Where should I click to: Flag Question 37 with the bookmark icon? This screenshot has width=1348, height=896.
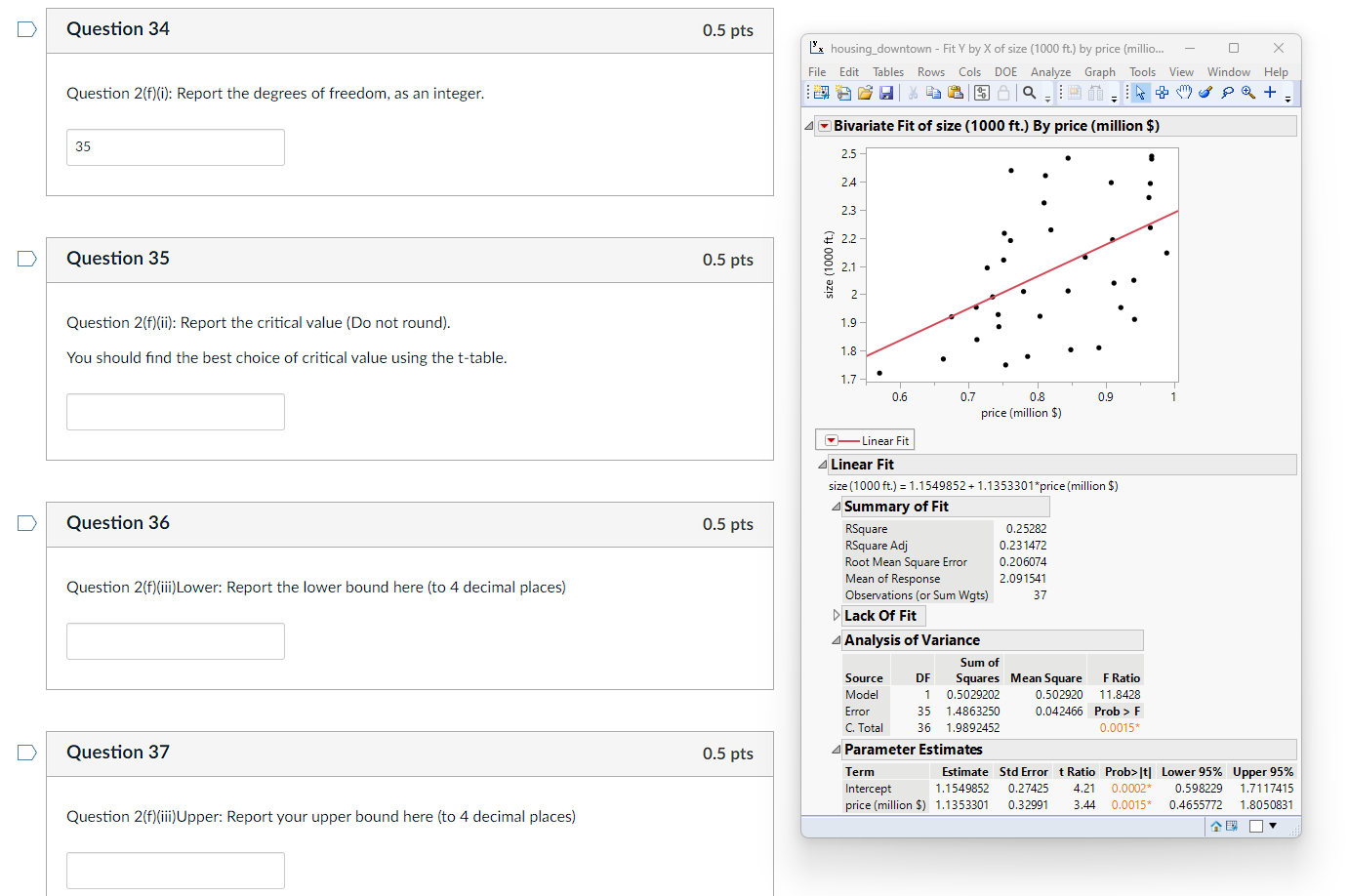point(27,753)
